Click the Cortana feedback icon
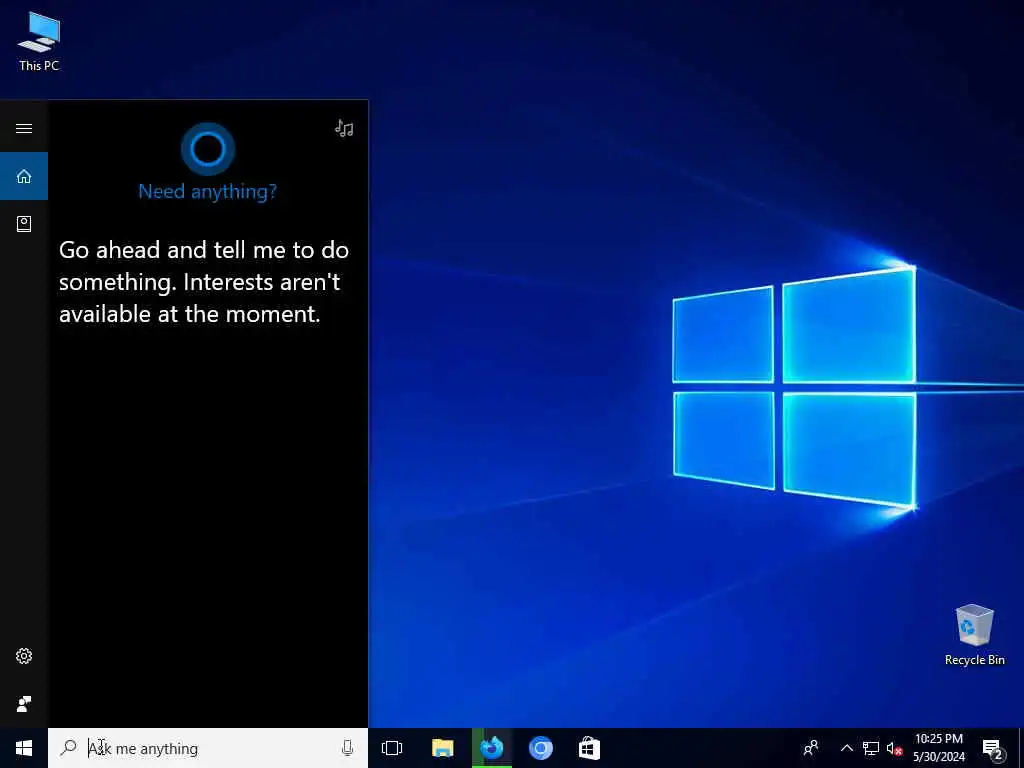1024x768 pixels. click(x=24, y=703)
